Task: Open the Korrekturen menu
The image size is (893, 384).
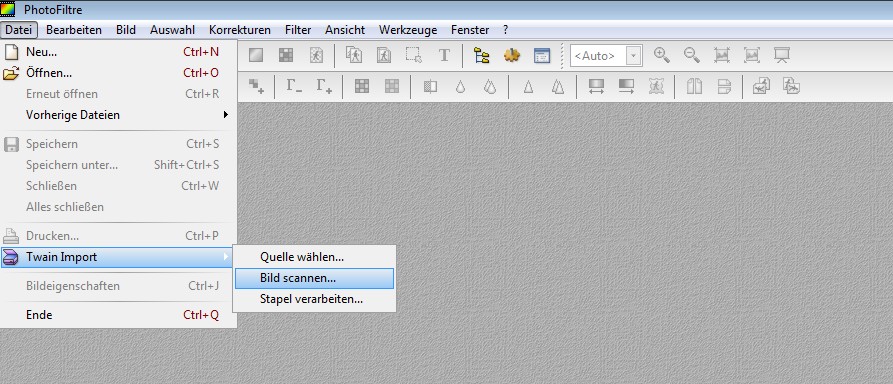Action: (x=240, y=30)
